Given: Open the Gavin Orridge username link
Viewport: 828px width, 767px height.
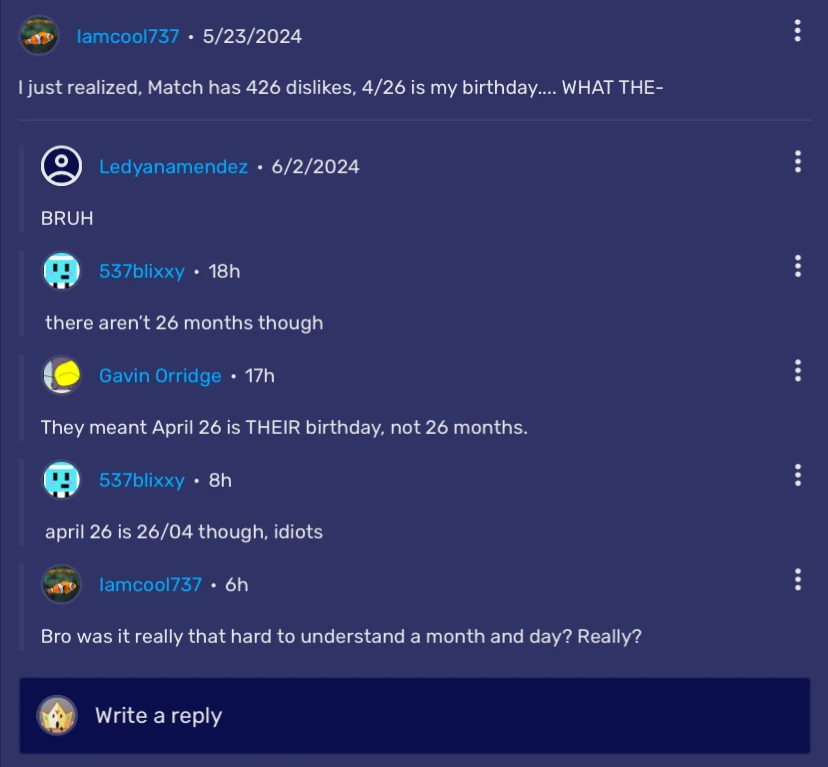Looking at the screenshot, I should [x=160, y=376].
